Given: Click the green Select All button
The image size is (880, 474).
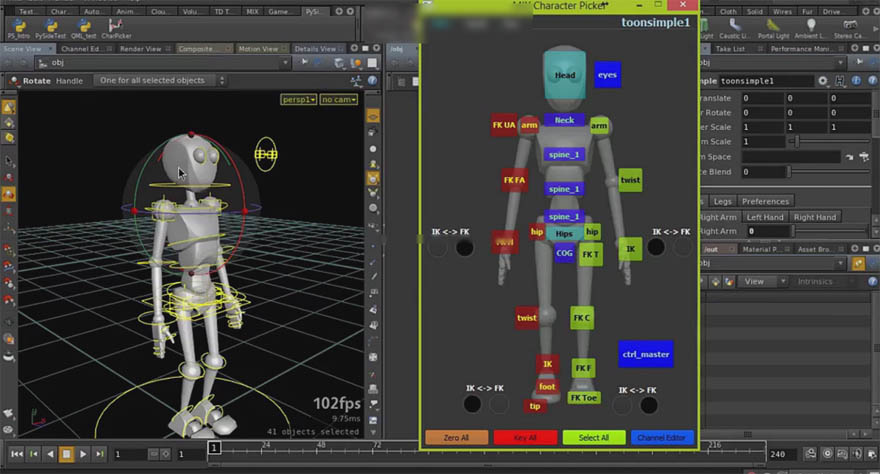Looking at the screenshot, I should (594, 438).
